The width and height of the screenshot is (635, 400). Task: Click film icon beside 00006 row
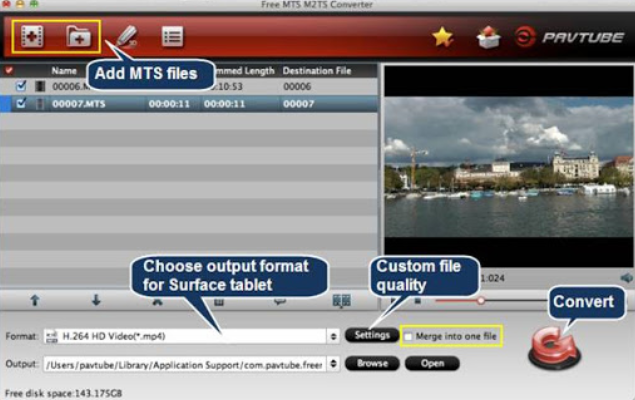40,86
